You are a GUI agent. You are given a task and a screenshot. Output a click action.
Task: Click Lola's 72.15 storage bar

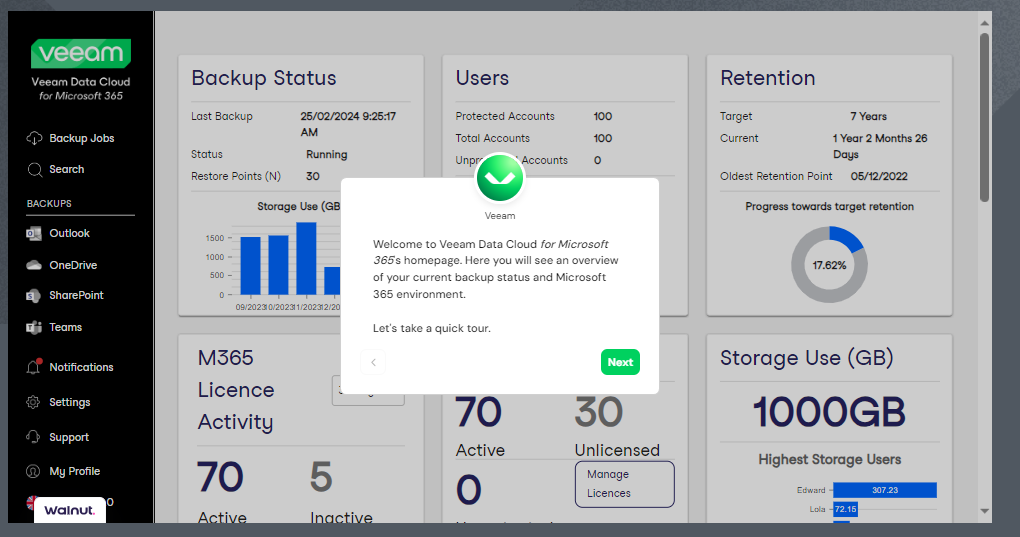(845, 509)
